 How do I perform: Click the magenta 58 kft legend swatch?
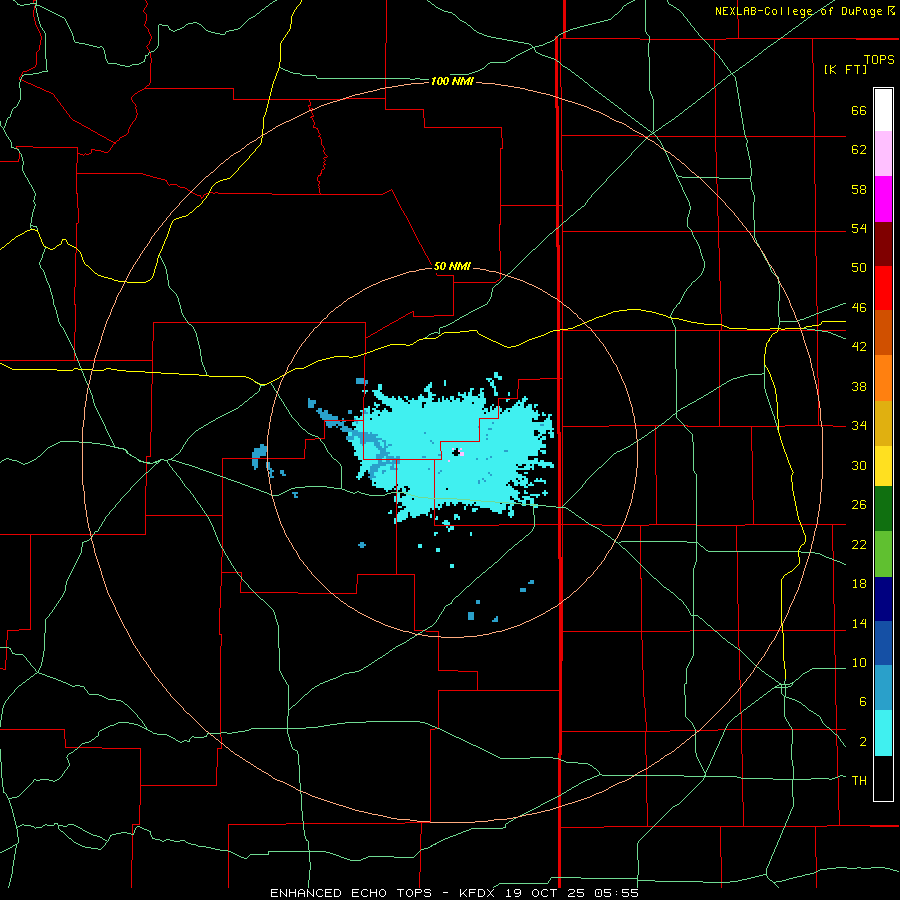click(883, 199)
